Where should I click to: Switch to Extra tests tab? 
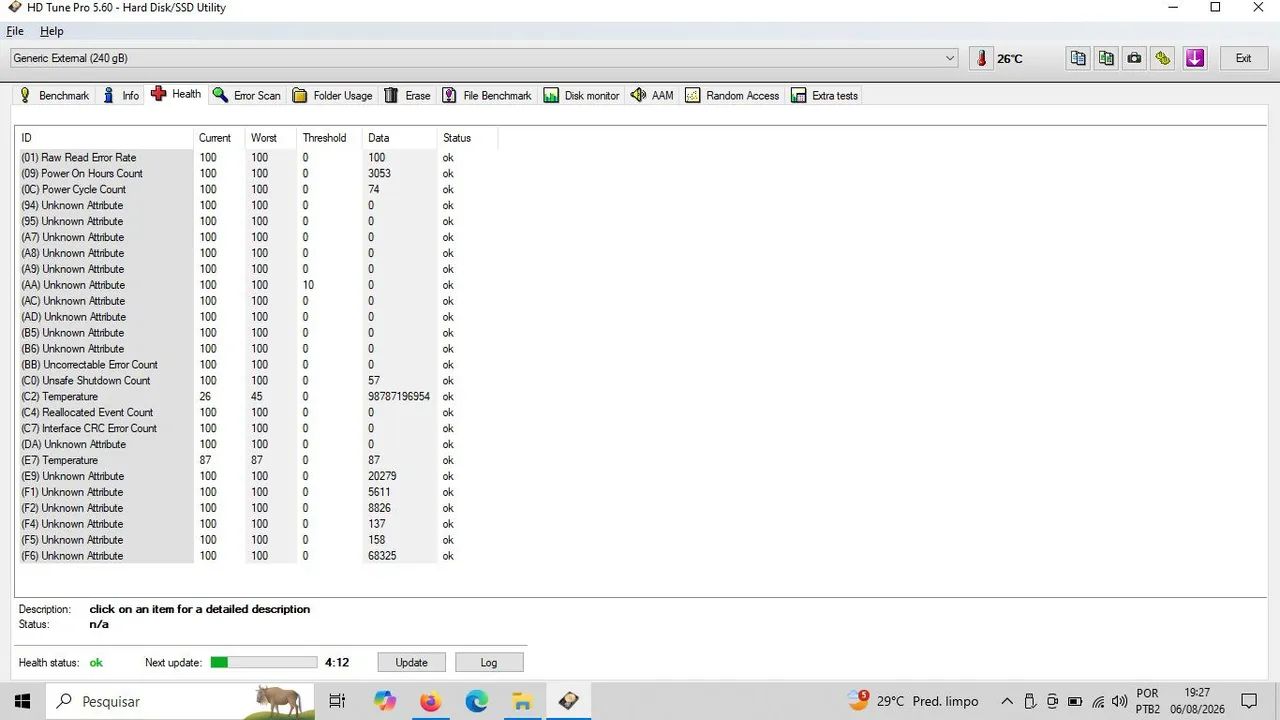coord(824,95)
